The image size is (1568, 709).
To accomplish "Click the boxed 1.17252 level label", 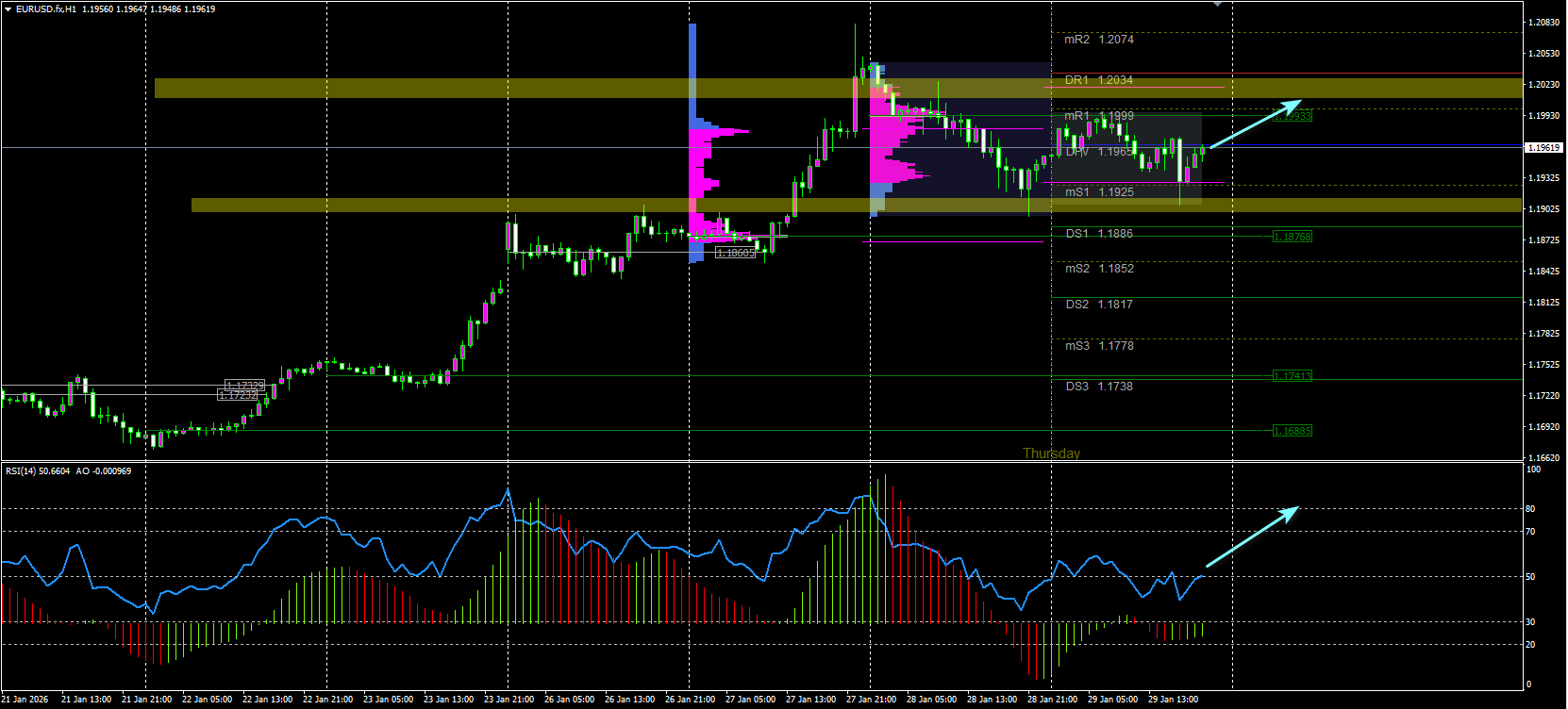I will [238, 395].
